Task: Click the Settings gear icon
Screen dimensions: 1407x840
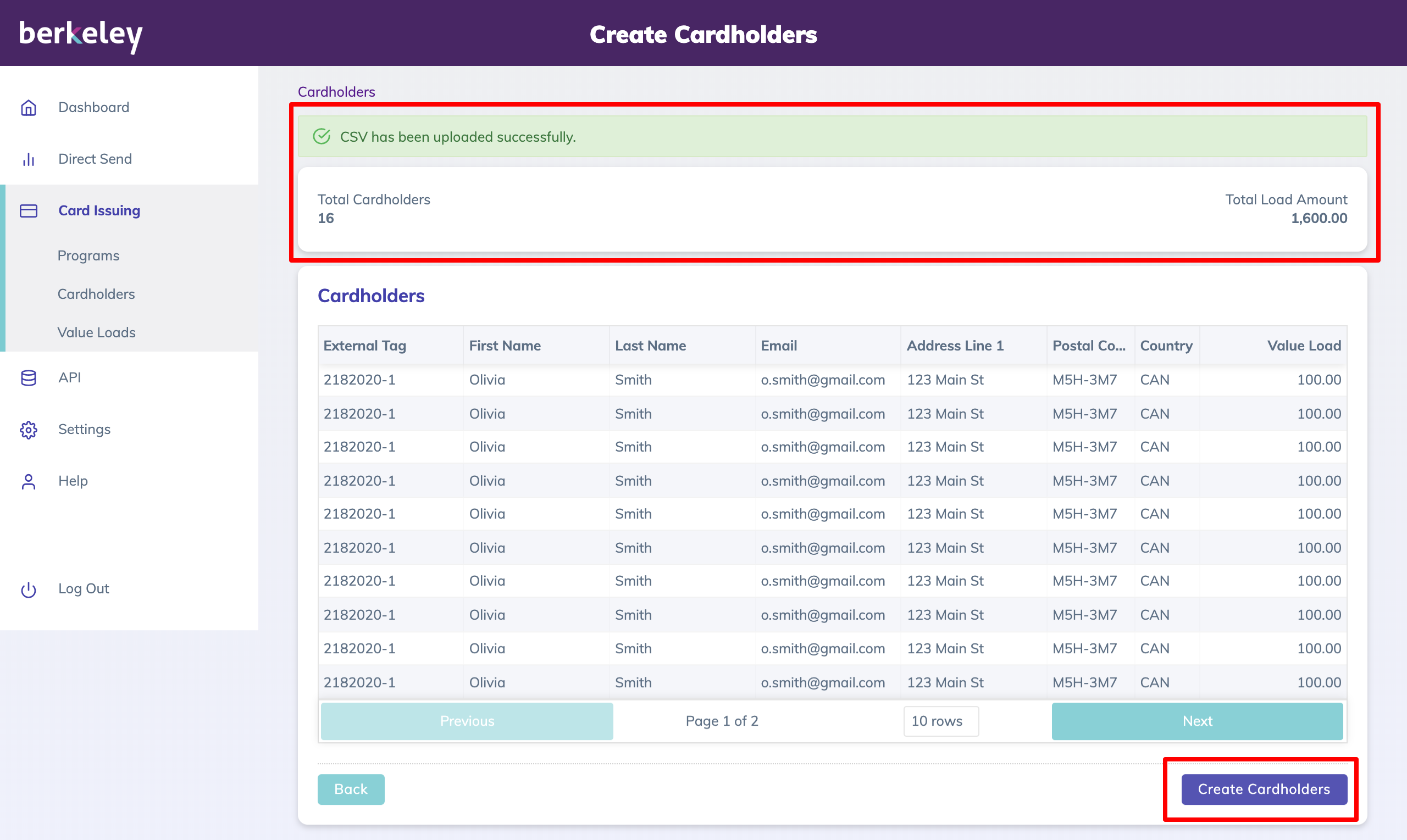Action: click(x=29, y=430)
